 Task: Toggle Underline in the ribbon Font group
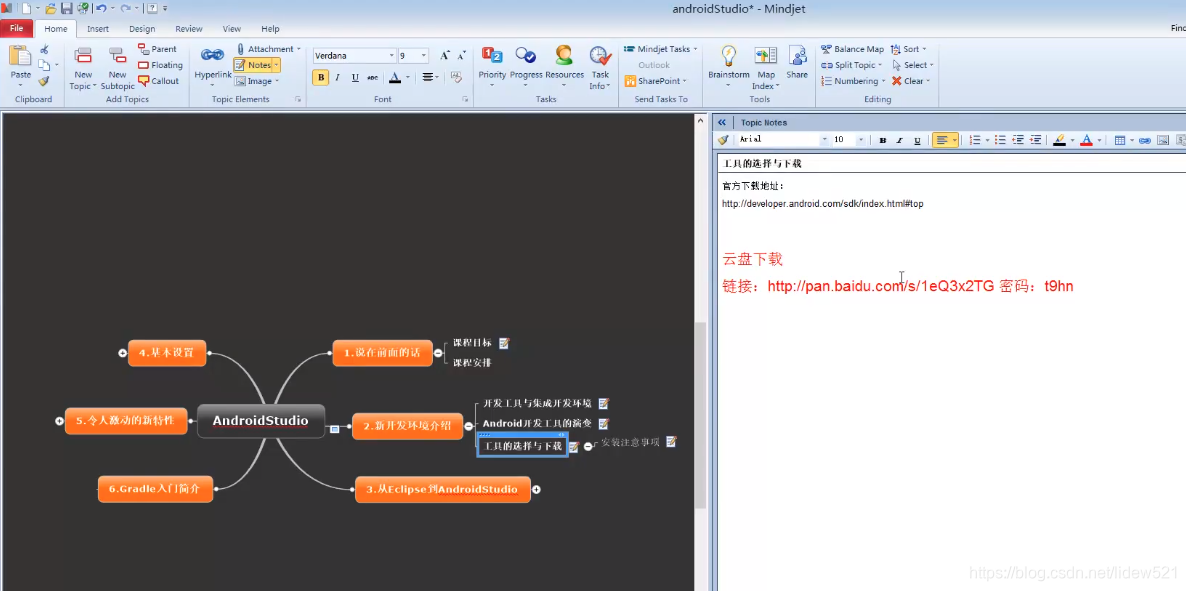tap(355, 77)
